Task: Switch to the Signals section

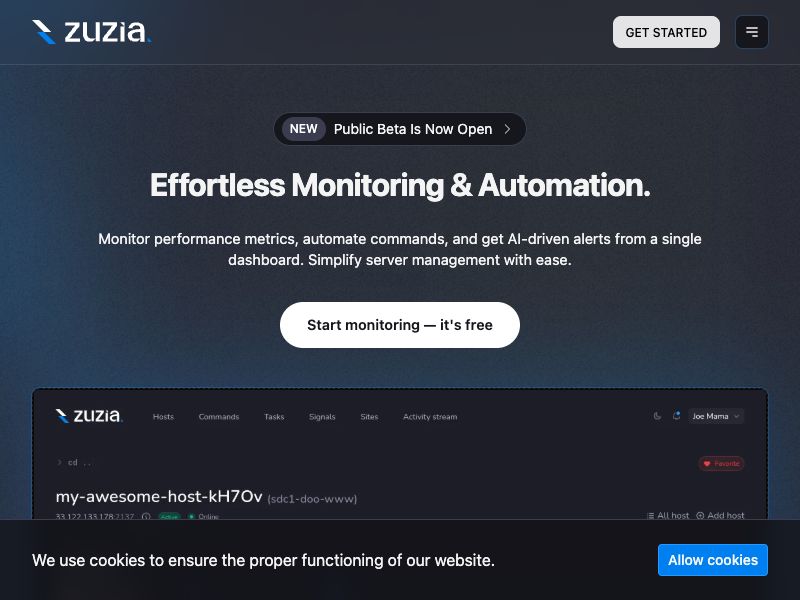Action: tap(322, 416)
